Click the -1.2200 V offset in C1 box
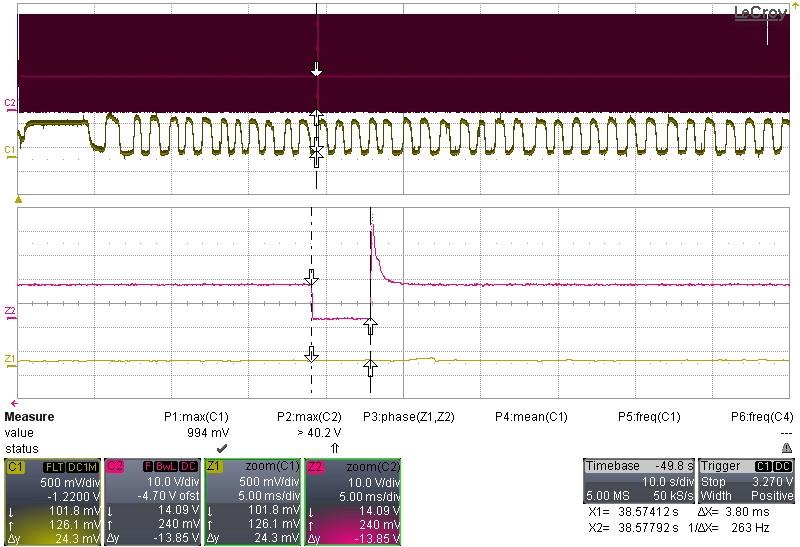The height and width of the screenshot is (547, 800). [73, 496]
